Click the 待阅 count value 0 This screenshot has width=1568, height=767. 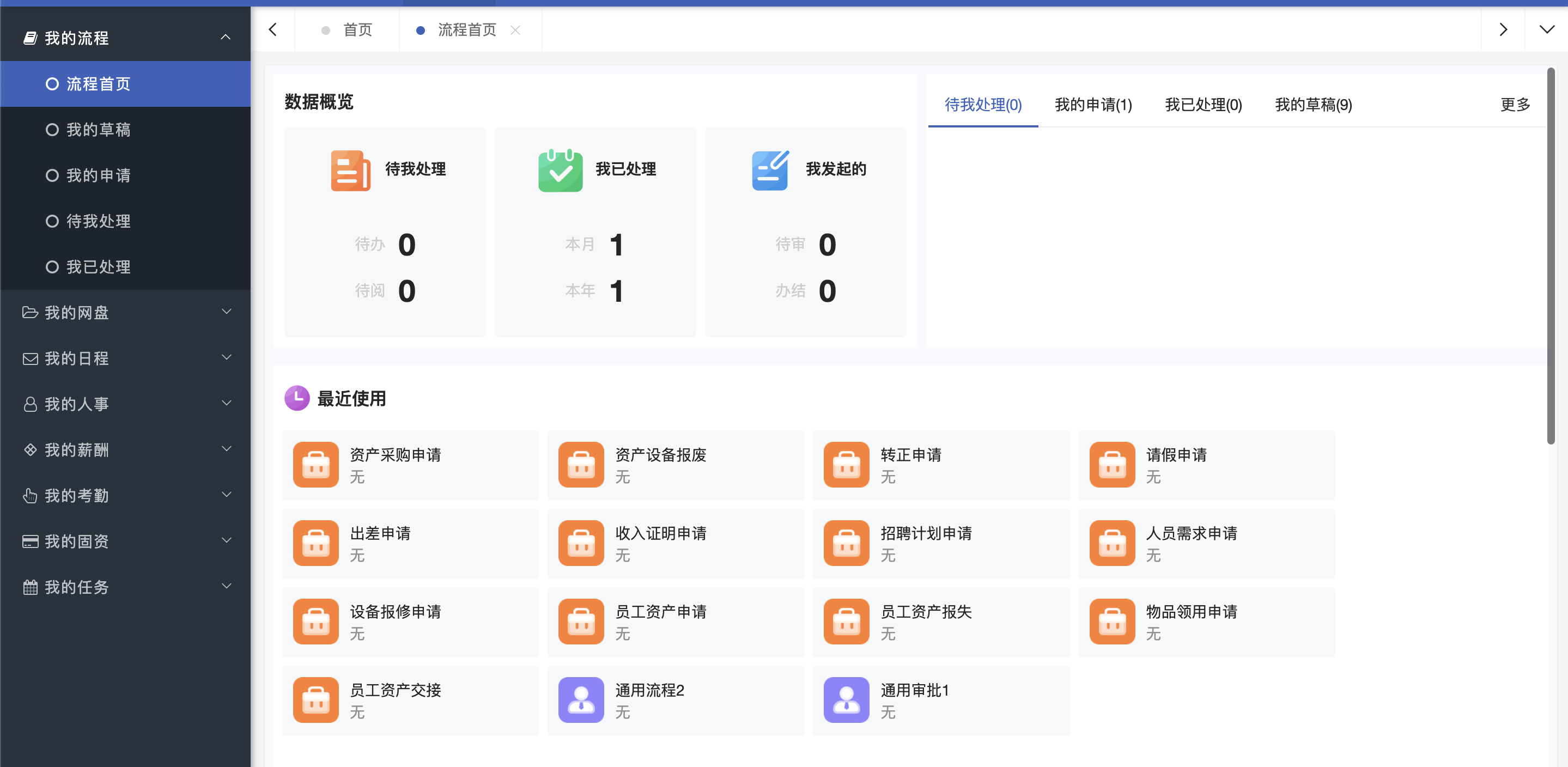coord(406,291)
